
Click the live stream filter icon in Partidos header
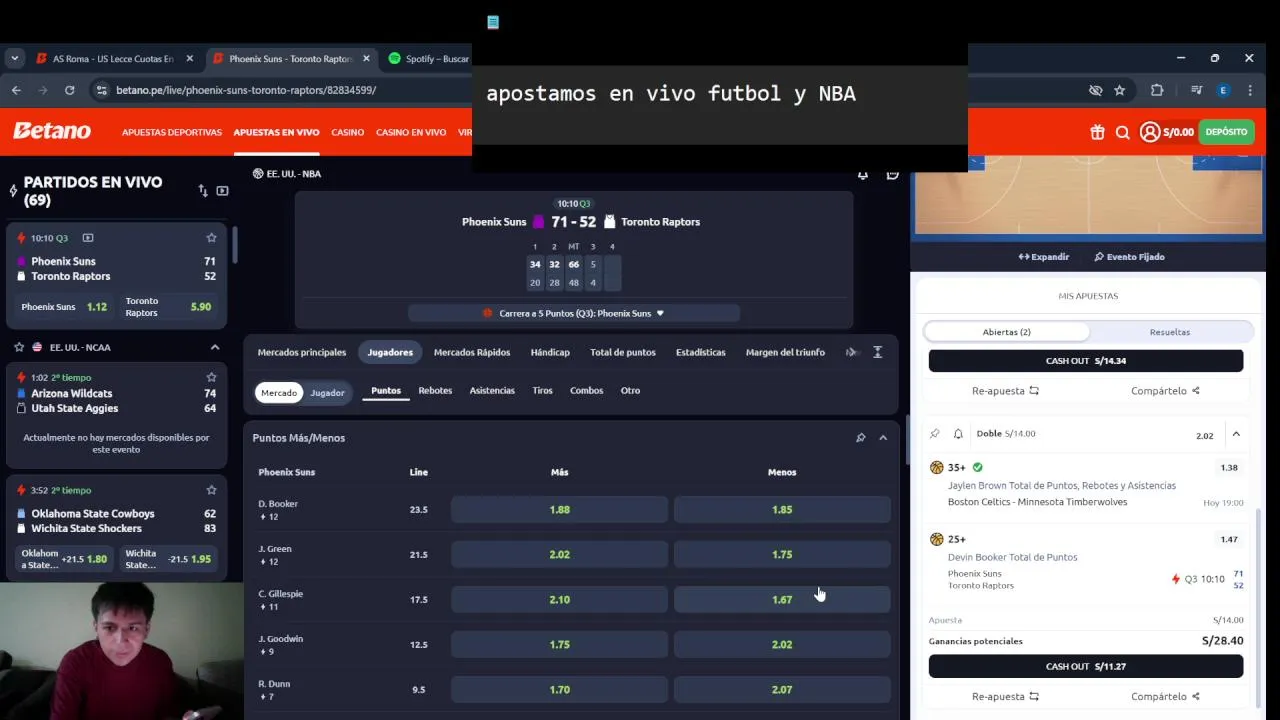click(x=222, y=190)
